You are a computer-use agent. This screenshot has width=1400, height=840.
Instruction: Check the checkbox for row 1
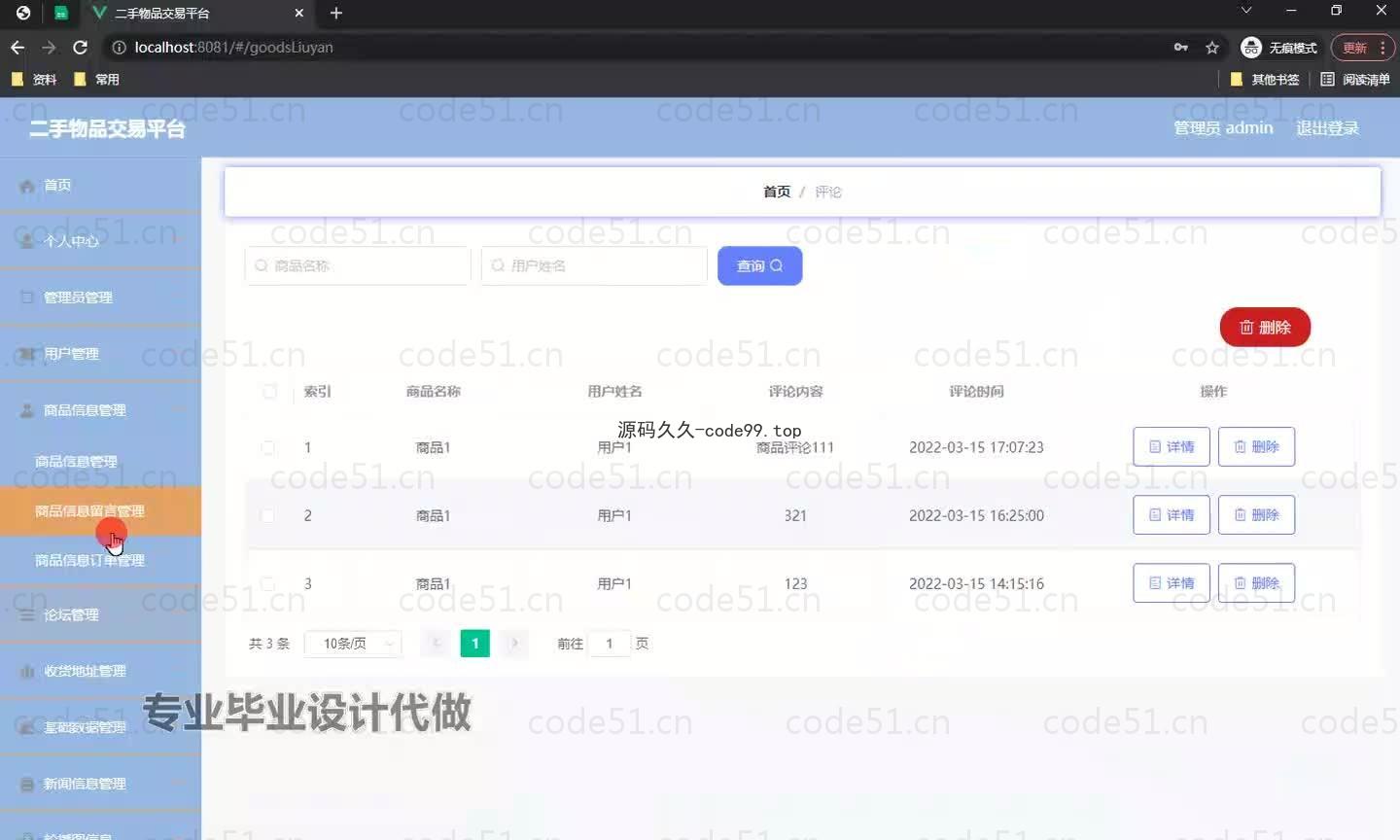(x=268, y=447)
